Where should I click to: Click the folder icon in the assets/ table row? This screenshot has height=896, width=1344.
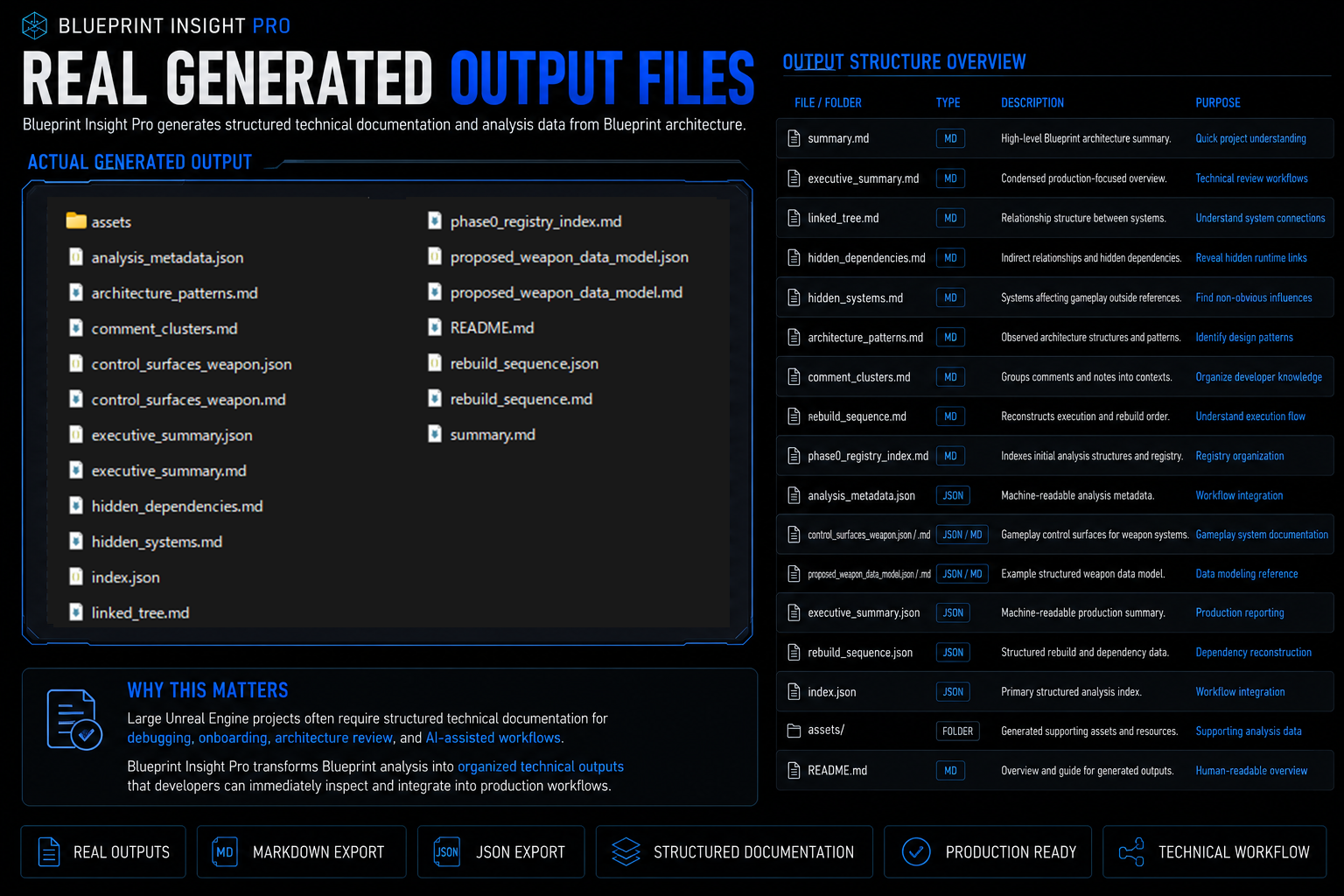[794, 731]
